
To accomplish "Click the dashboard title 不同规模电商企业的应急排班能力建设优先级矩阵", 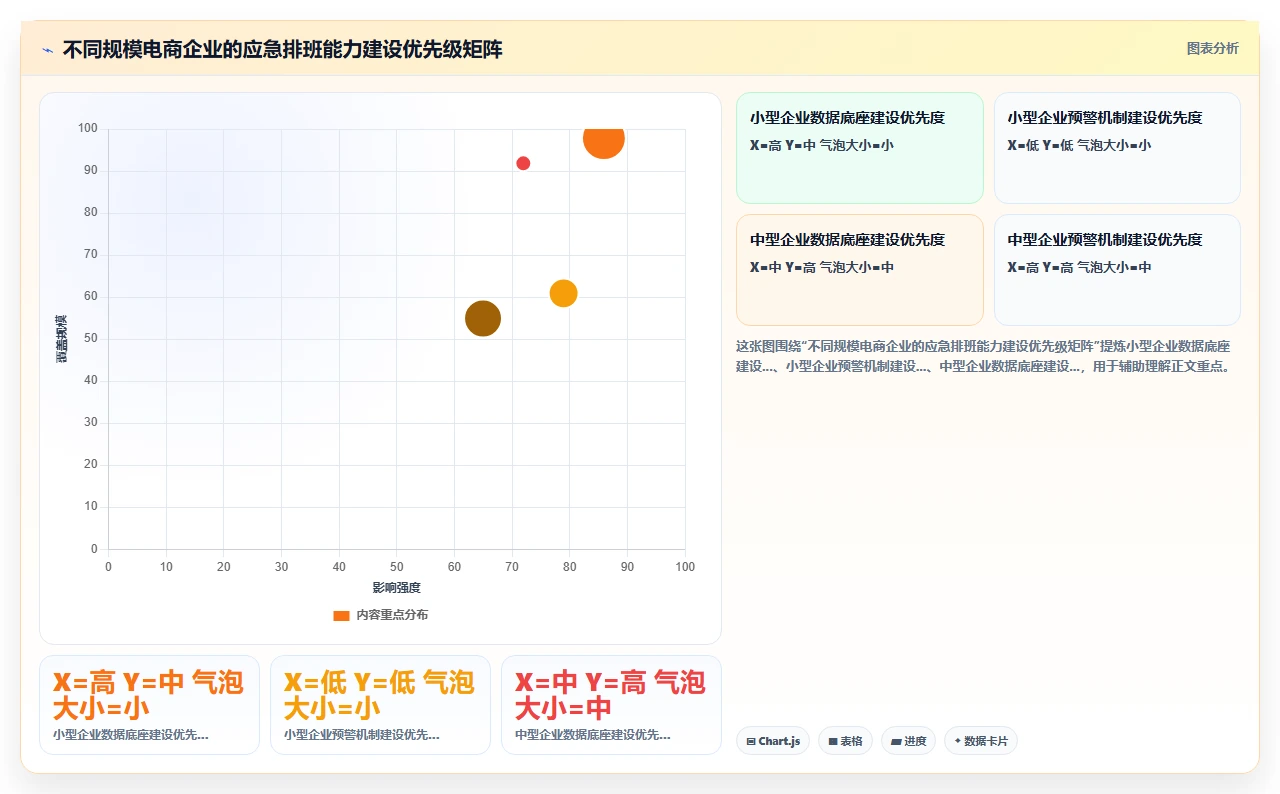I will [283, 49].
